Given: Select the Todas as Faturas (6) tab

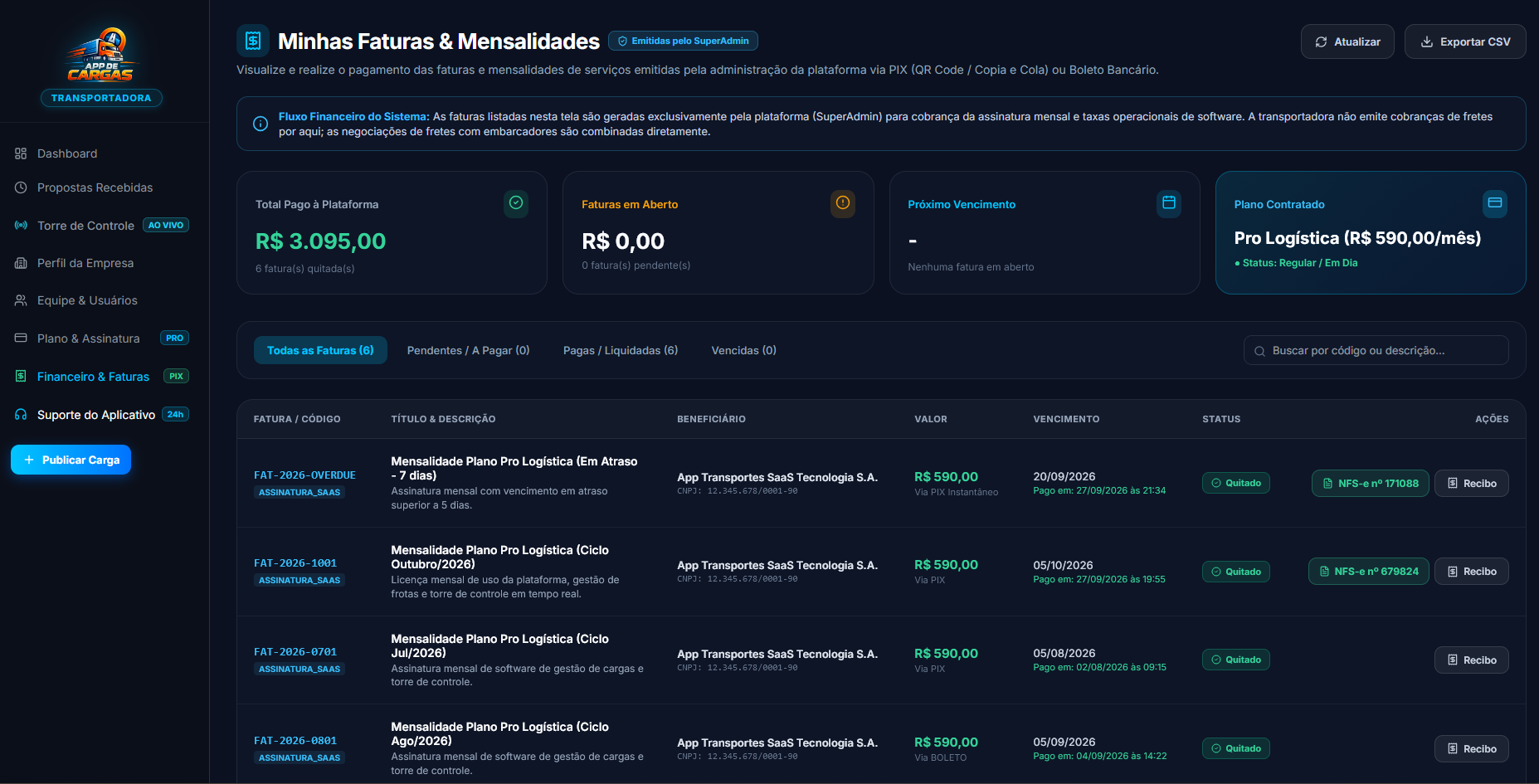Looking at the screenshot, I should (320, 350).
